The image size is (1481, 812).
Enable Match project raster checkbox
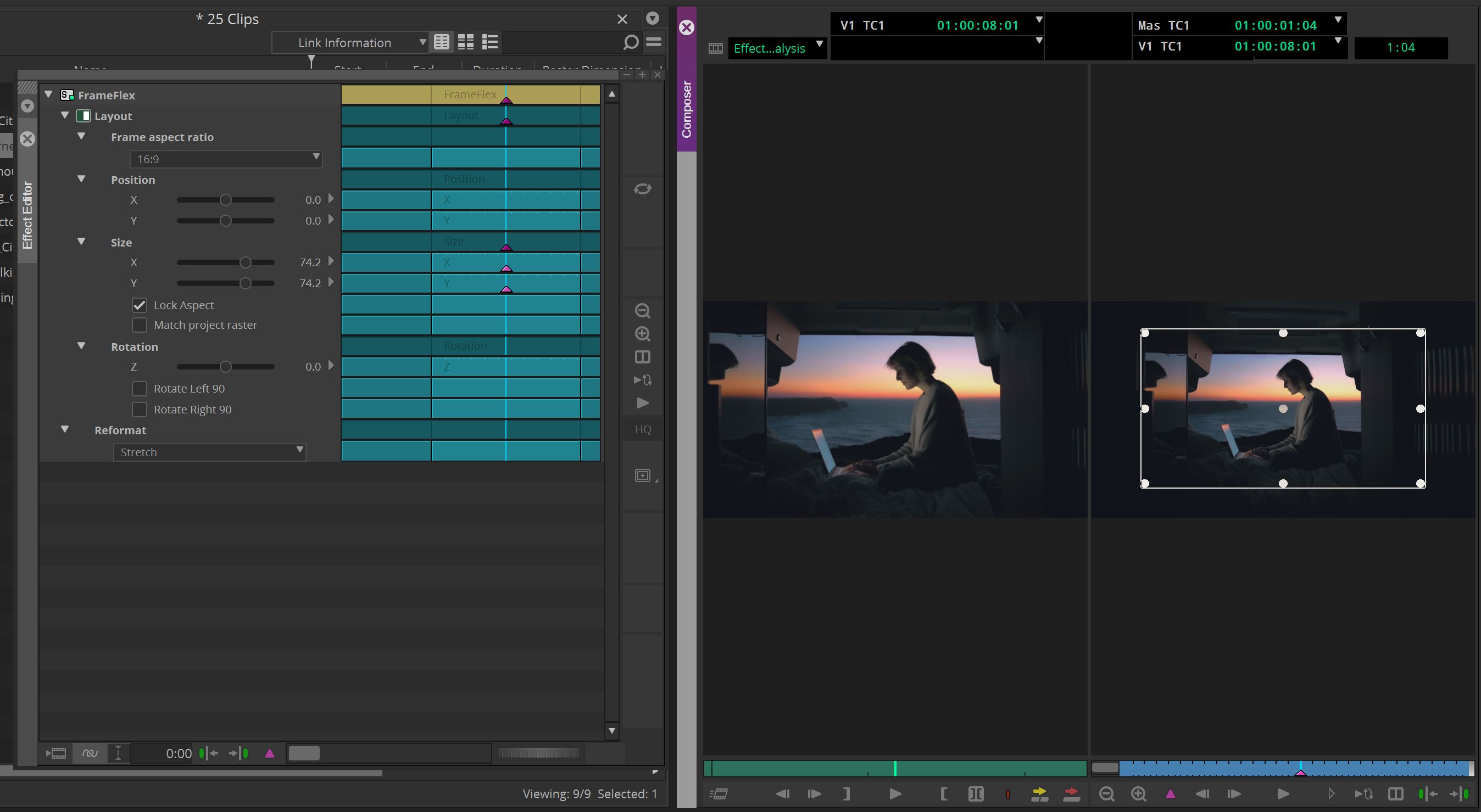click(x=139, y=324)
